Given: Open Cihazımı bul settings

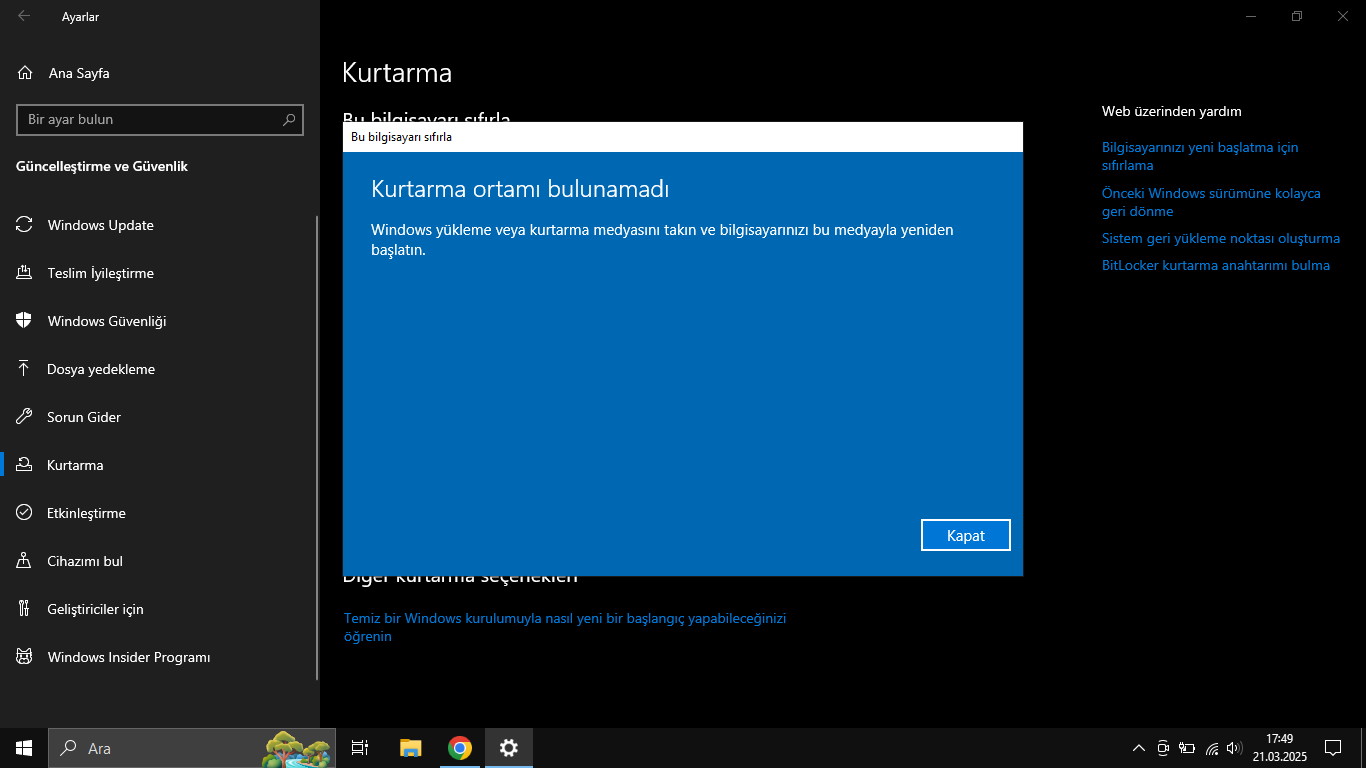Looking at the screenshot, I should 158,561.
